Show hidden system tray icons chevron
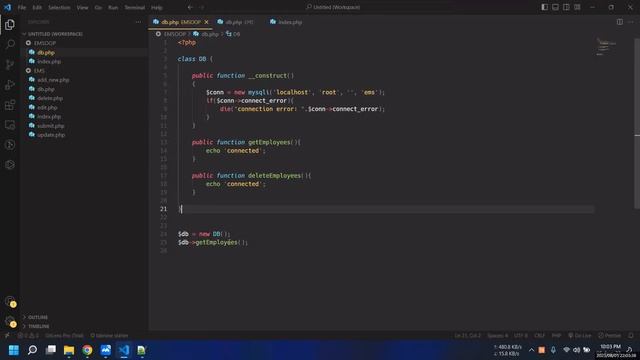Viewport: 640px width, 360px height. tap(531, 350)
